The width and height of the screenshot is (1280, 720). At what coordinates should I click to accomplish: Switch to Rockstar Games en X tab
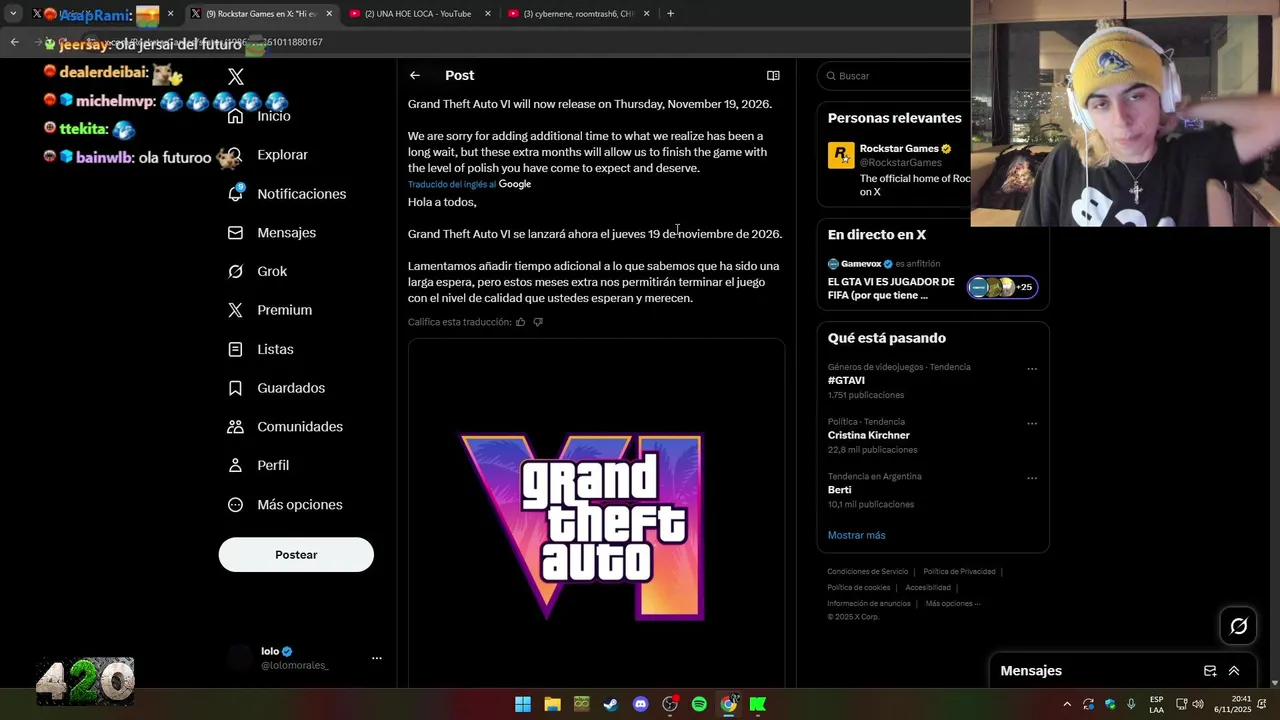(x=261, y=14)
